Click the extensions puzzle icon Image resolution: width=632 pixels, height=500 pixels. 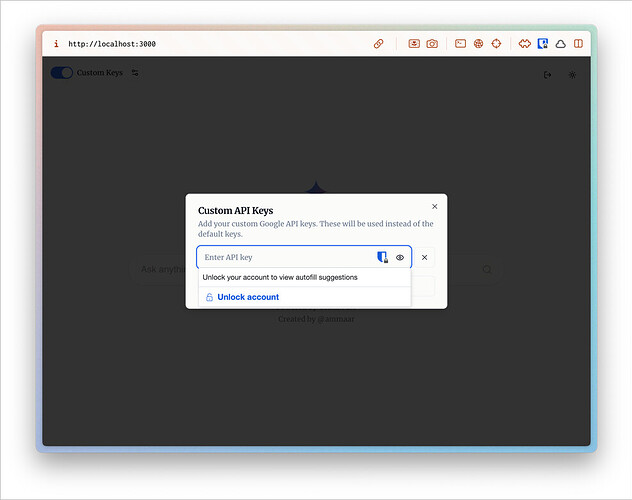pos(524,44)
